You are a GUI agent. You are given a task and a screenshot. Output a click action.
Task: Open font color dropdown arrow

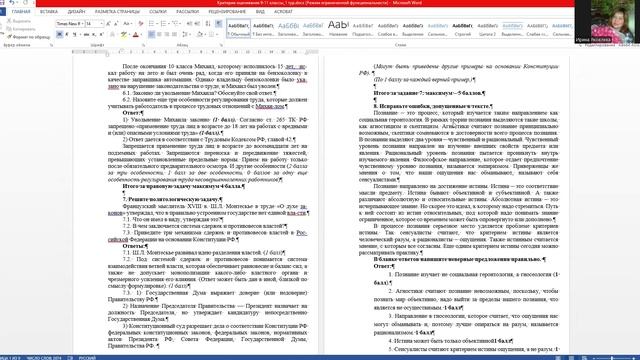pos(141,34)
